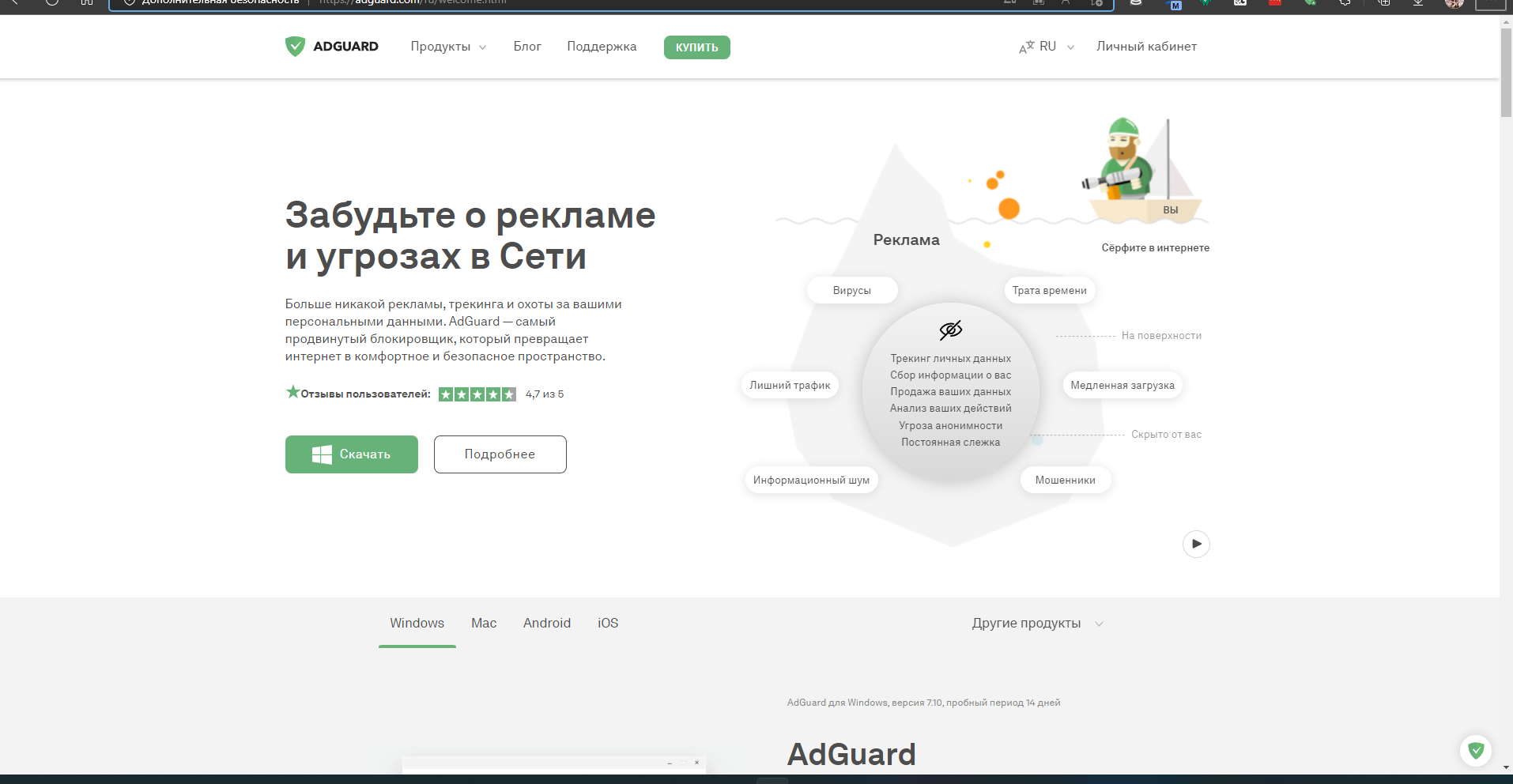Click the downloads arrow icon in the browser toolbar
Viewport: 1513px width, 784px height.
pyautogui.click(x=1418, y=4)
